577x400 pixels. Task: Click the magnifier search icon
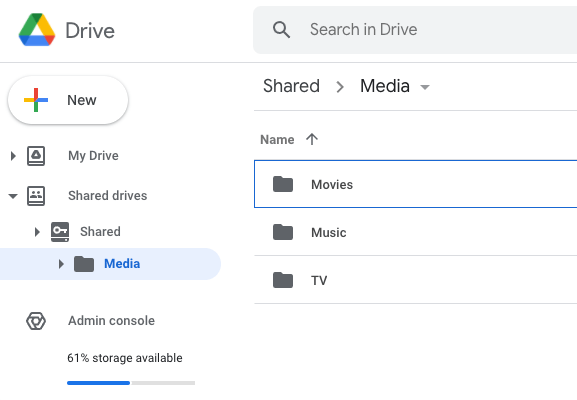(x=282, y=29)
